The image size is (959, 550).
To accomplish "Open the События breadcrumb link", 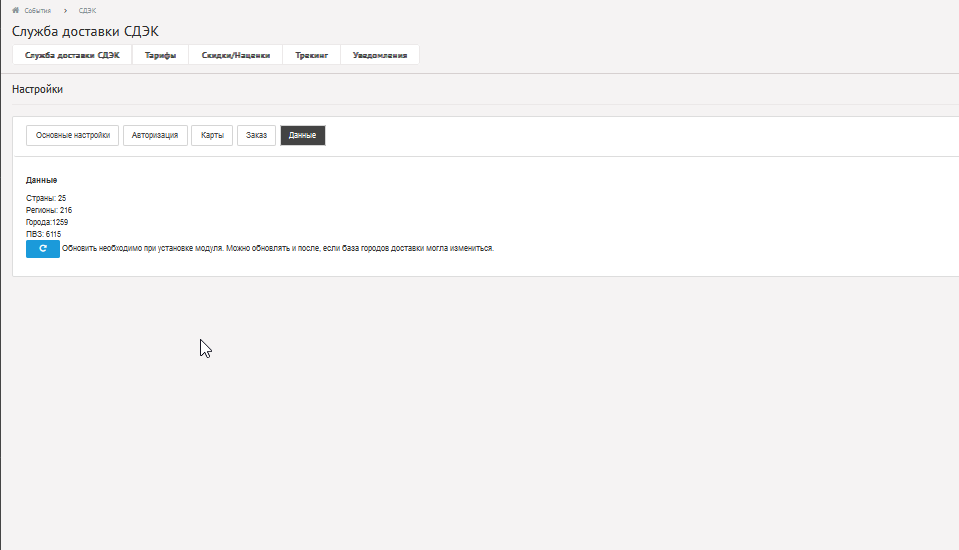I will pyautogui.click(x=37, y=10).
